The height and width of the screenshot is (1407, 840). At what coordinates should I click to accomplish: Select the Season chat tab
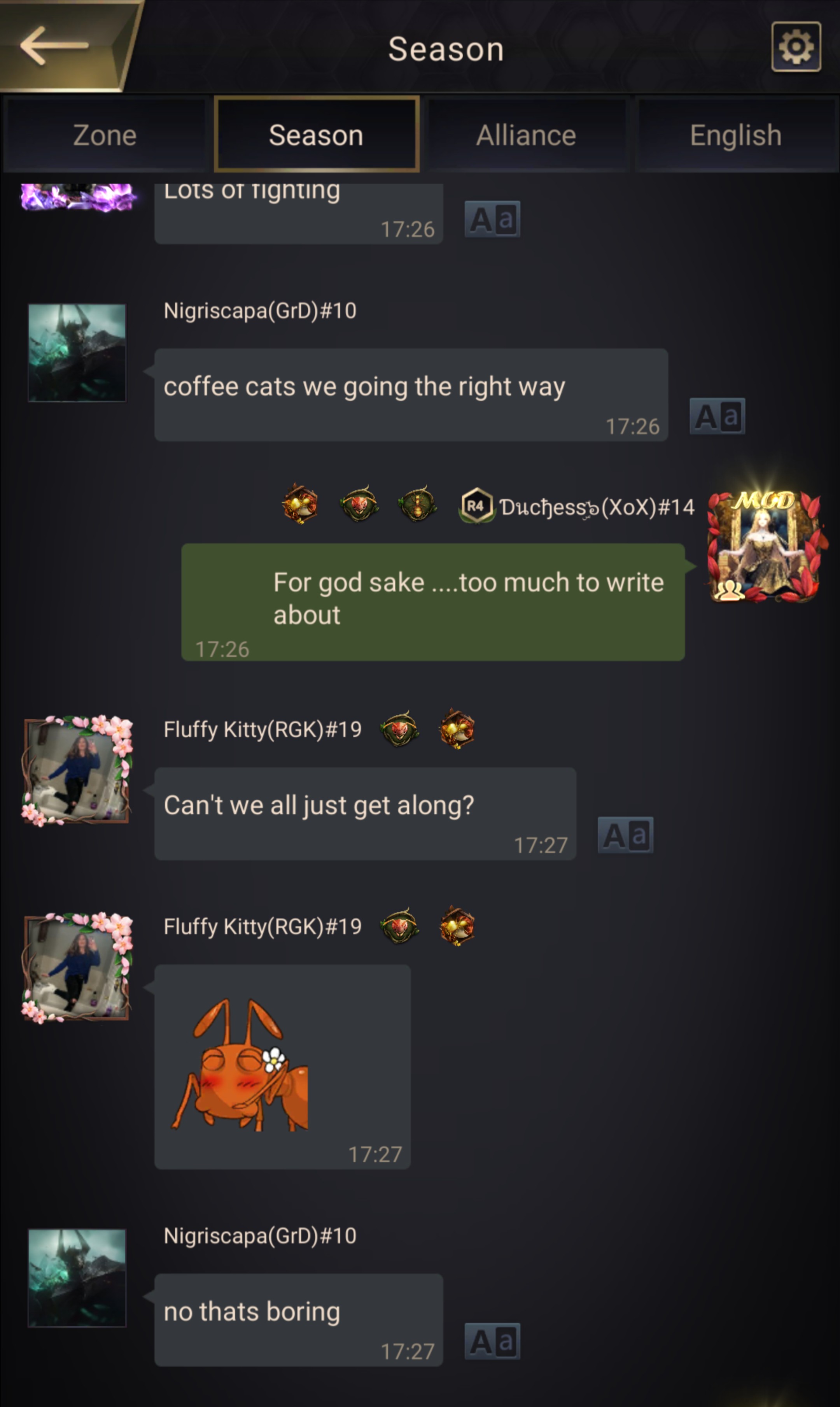coord(317,134)
